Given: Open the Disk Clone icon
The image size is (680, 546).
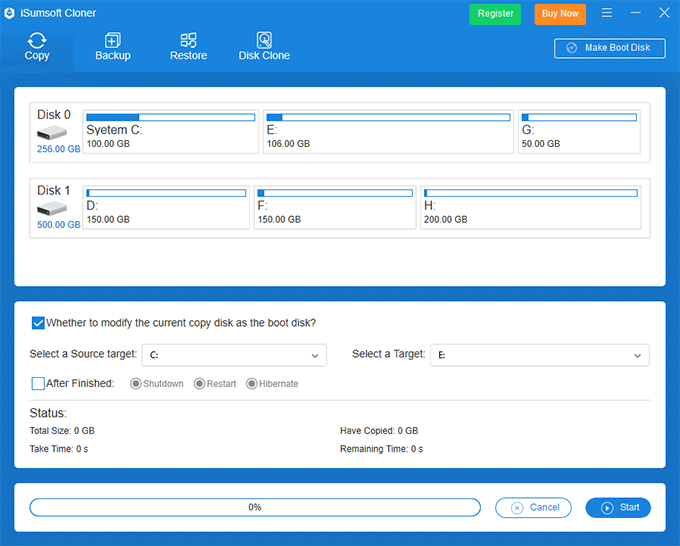Looking at the screenshot, I should tap(264, 41).
